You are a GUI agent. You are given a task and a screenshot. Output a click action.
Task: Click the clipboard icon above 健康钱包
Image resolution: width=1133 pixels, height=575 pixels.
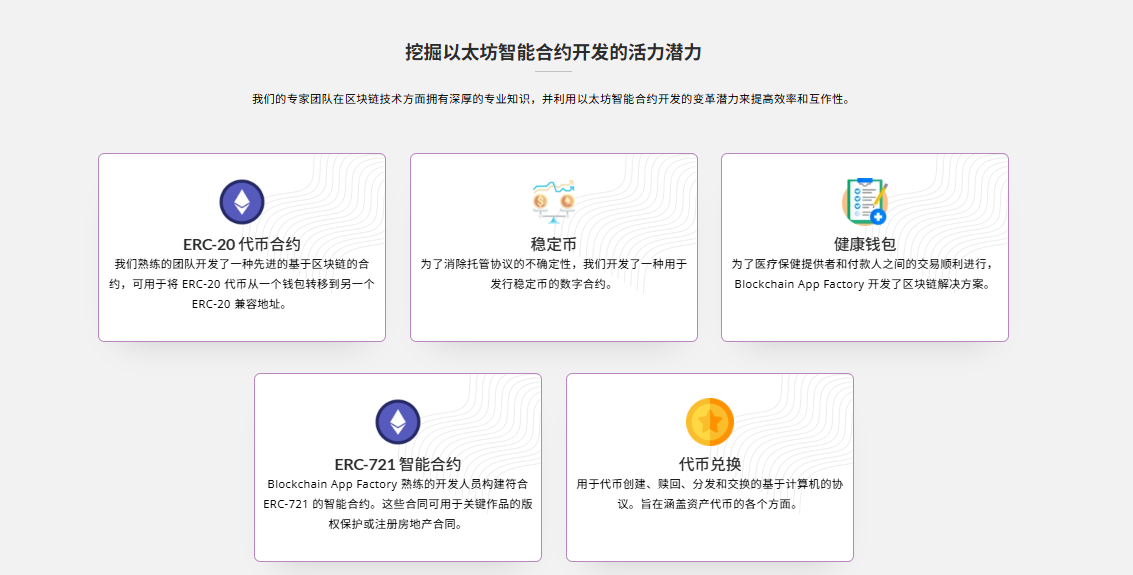(x=864, y=201)
